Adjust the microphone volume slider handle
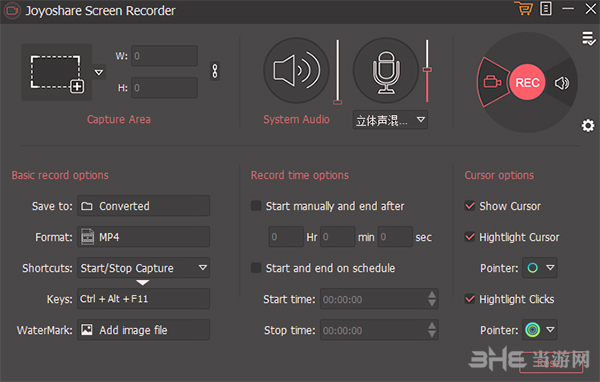 click(x=427, y=70)
